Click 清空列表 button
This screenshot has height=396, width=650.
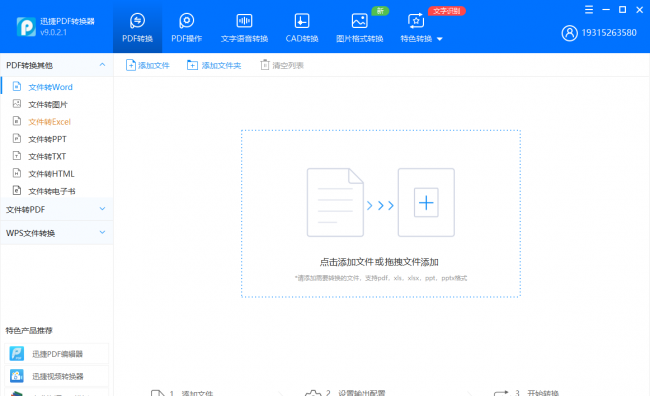click(282, 65)
